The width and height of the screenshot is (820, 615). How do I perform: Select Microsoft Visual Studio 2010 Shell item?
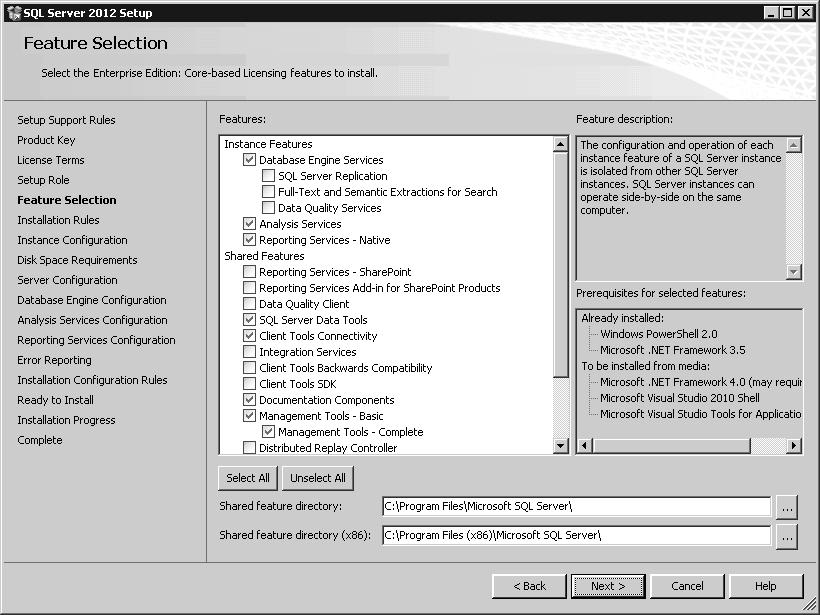(x=679, y=398)
